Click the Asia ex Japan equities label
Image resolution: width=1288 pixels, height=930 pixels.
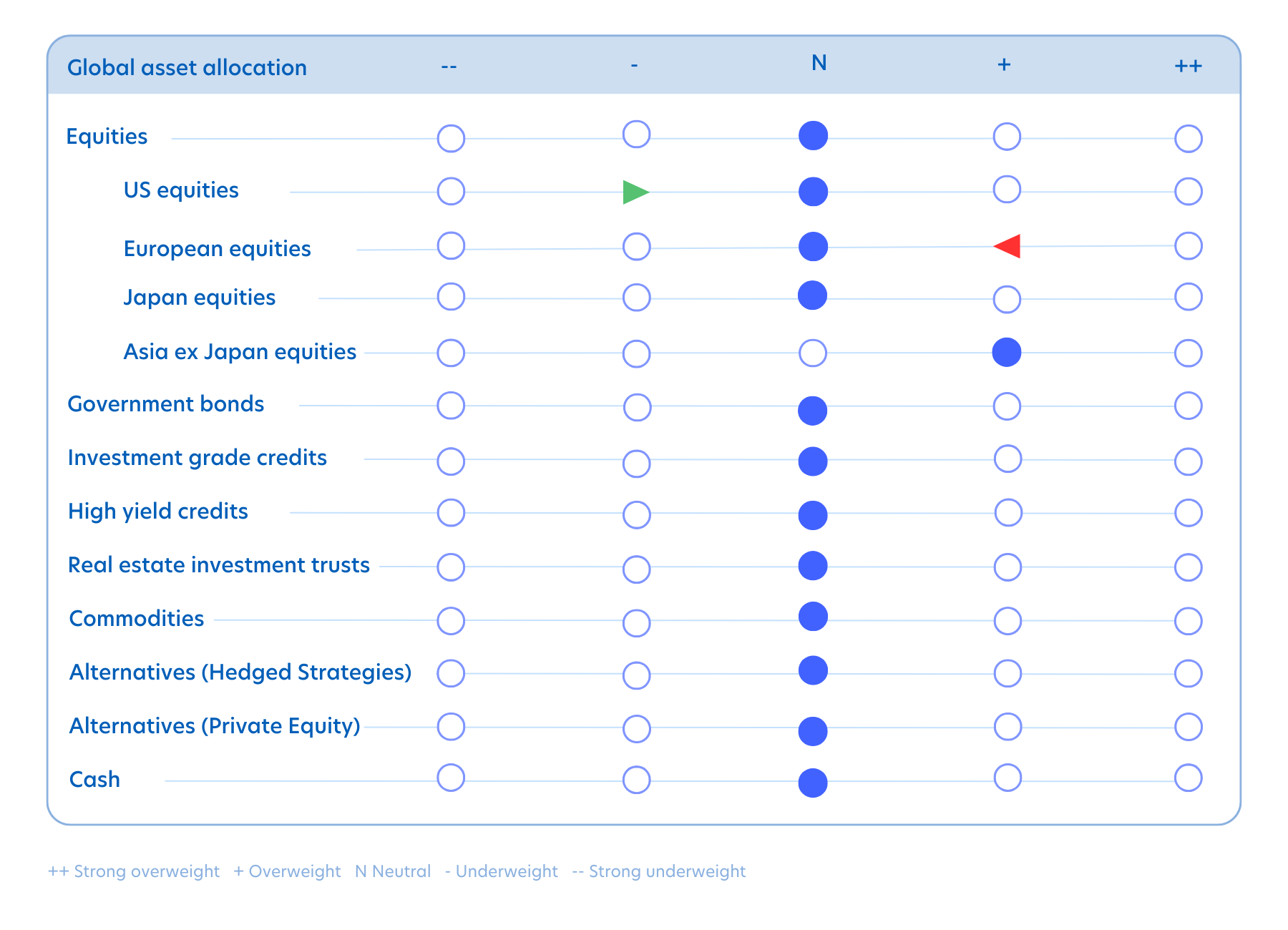(x=240, y=352)
